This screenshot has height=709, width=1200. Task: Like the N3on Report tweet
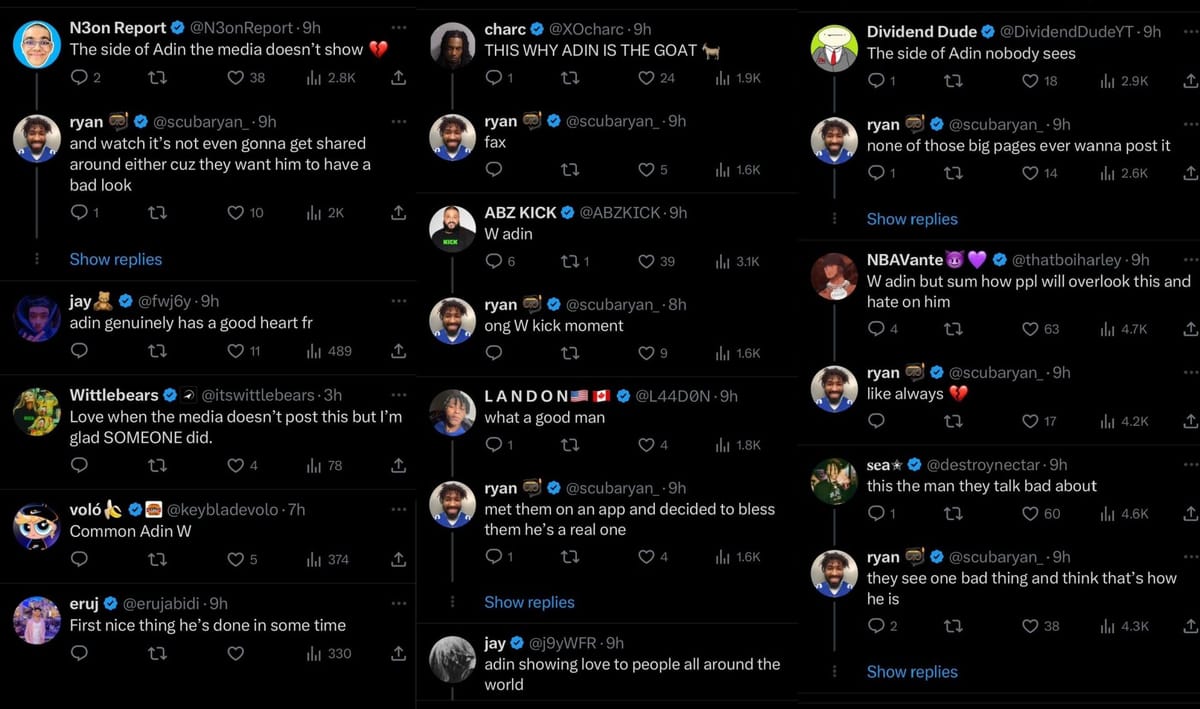pyautogui.click(x=236, y=77)
